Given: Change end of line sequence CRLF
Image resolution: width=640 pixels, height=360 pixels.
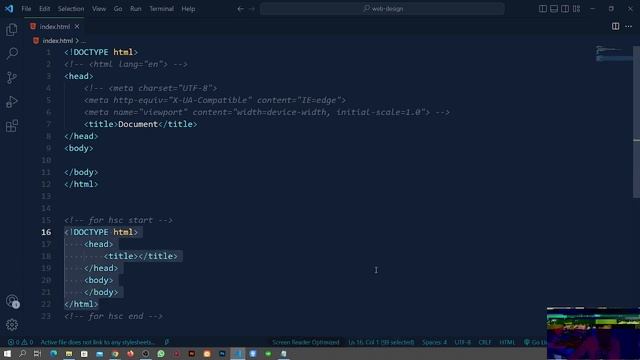Looking at the screenshot, I should (x=485, y=342).
